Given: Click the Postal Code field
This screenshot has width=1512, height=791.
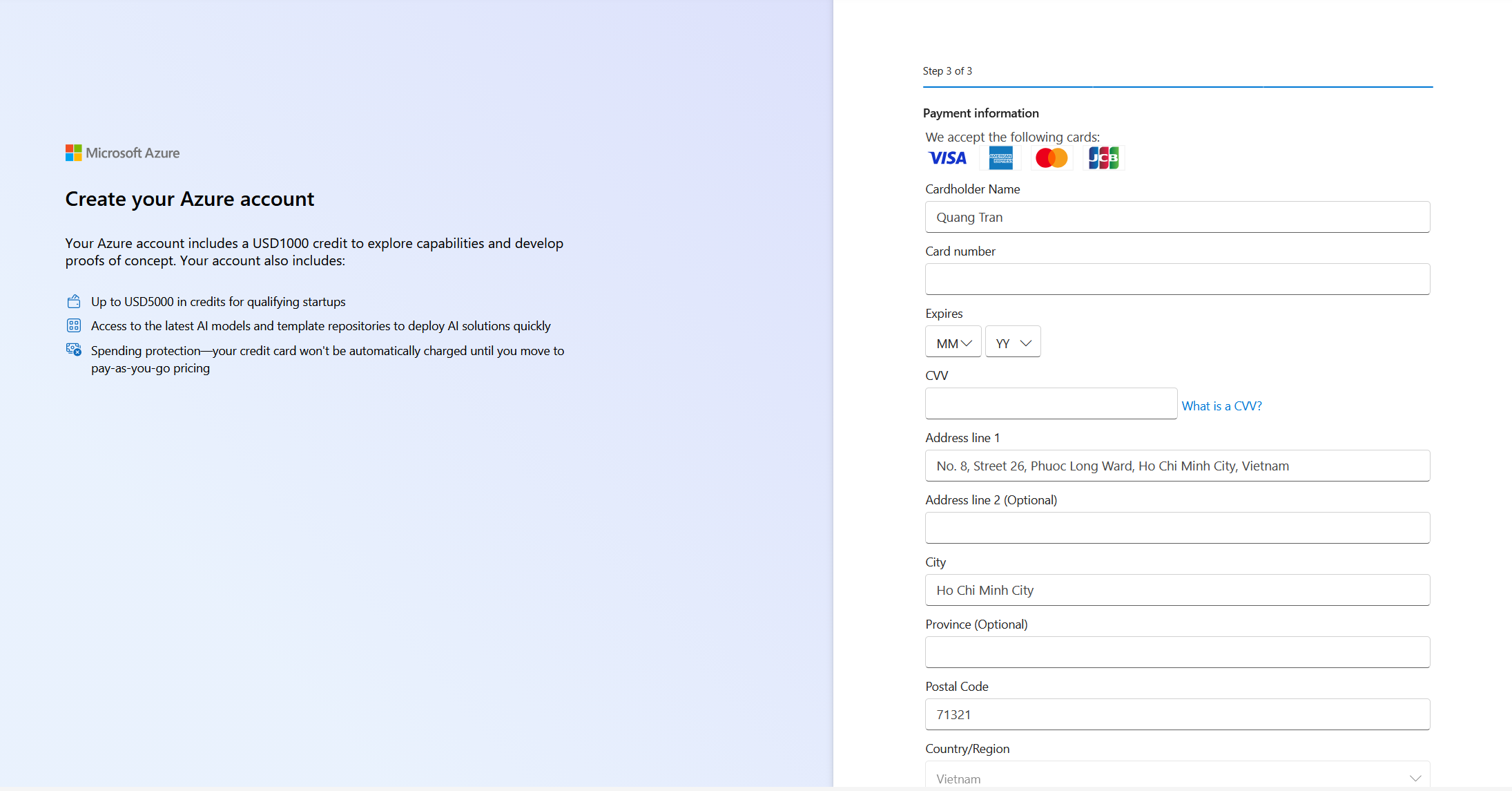Looking at the screenshot, I should [x=1177, y=714].
